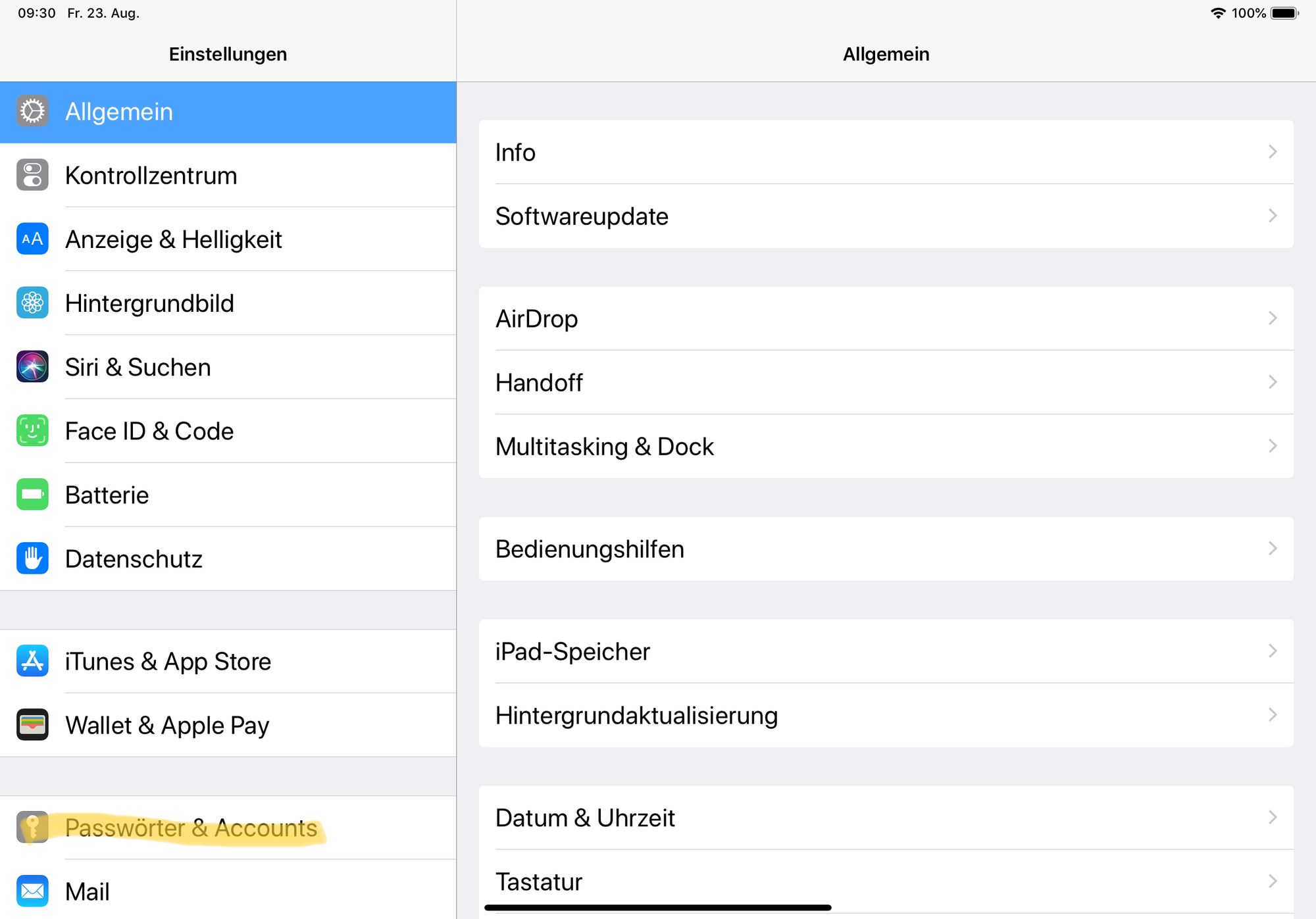Tap the home indicator bar
The height and width of the screenshot is (919, 1316).
click(x=658, y=908)
